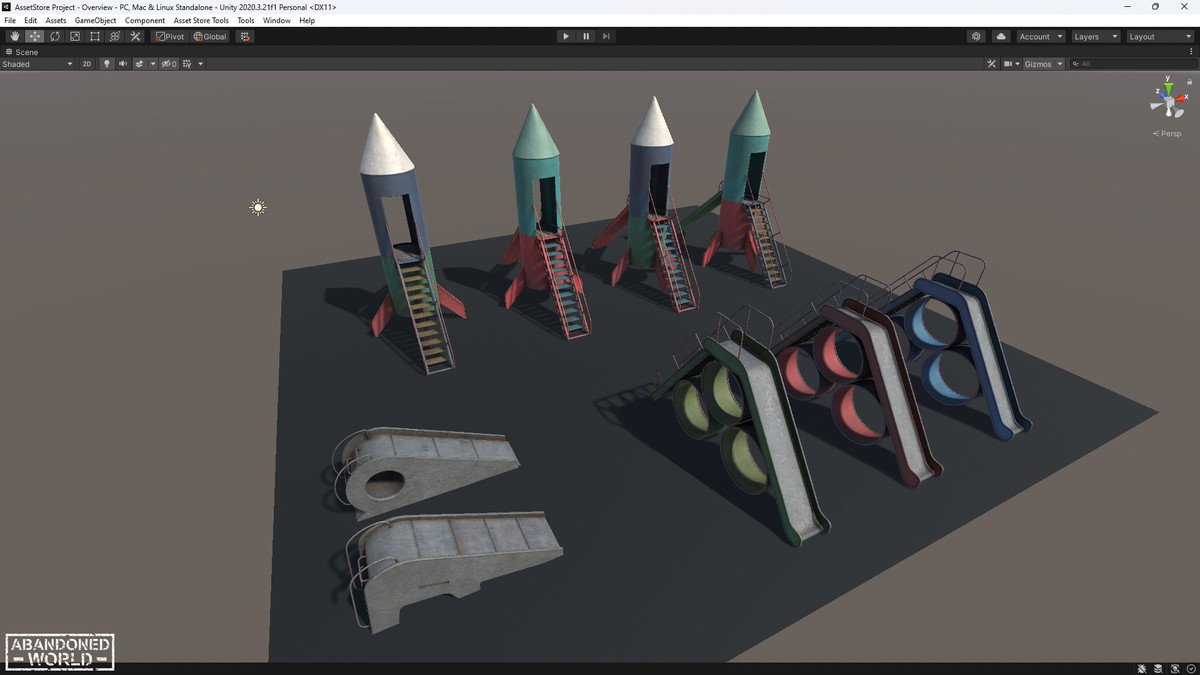Image resolution: width=1200 pixels, height=675 pixels.
Task: Open the Account dropdown
Action: point(1040,36)
